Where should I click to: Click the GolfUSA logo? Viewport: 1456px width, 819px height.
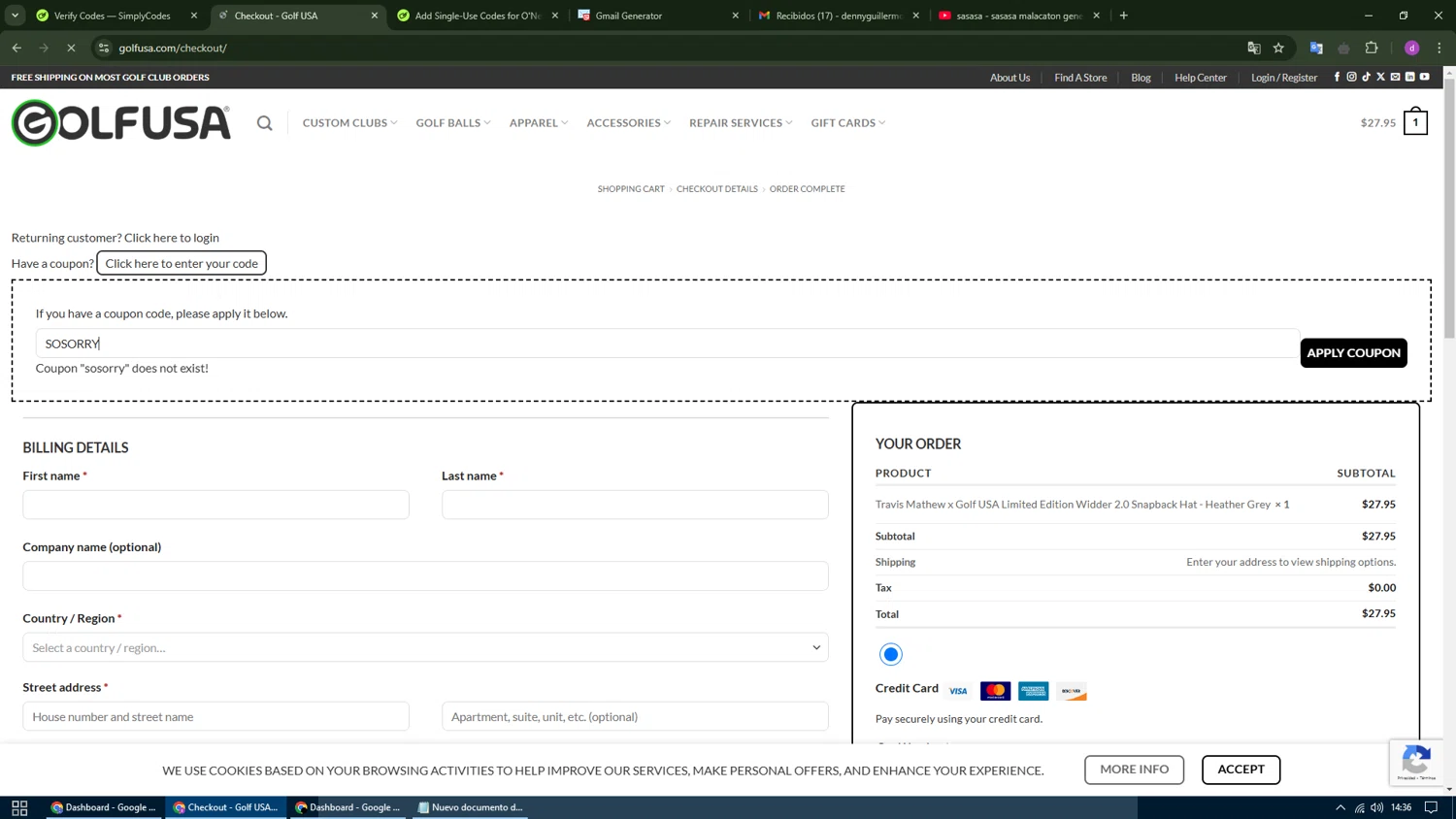121,122
